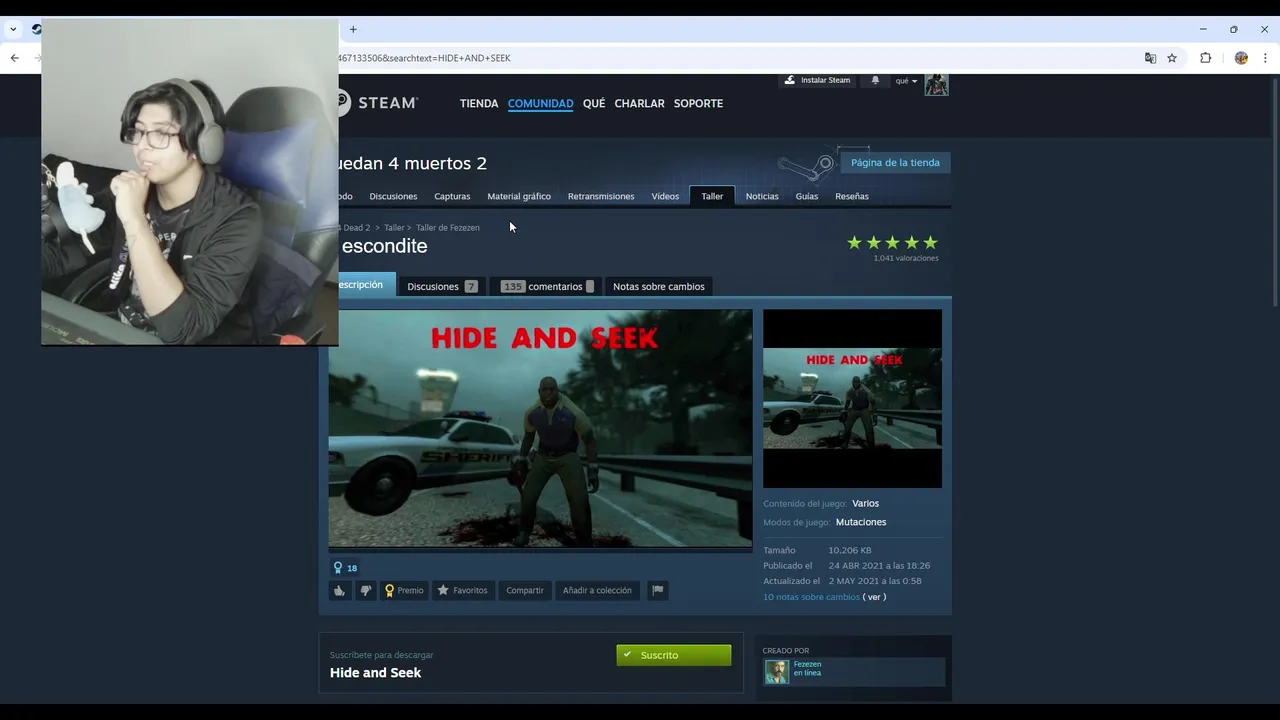Click the Compartir button
1280x720 pixels.
525,590
